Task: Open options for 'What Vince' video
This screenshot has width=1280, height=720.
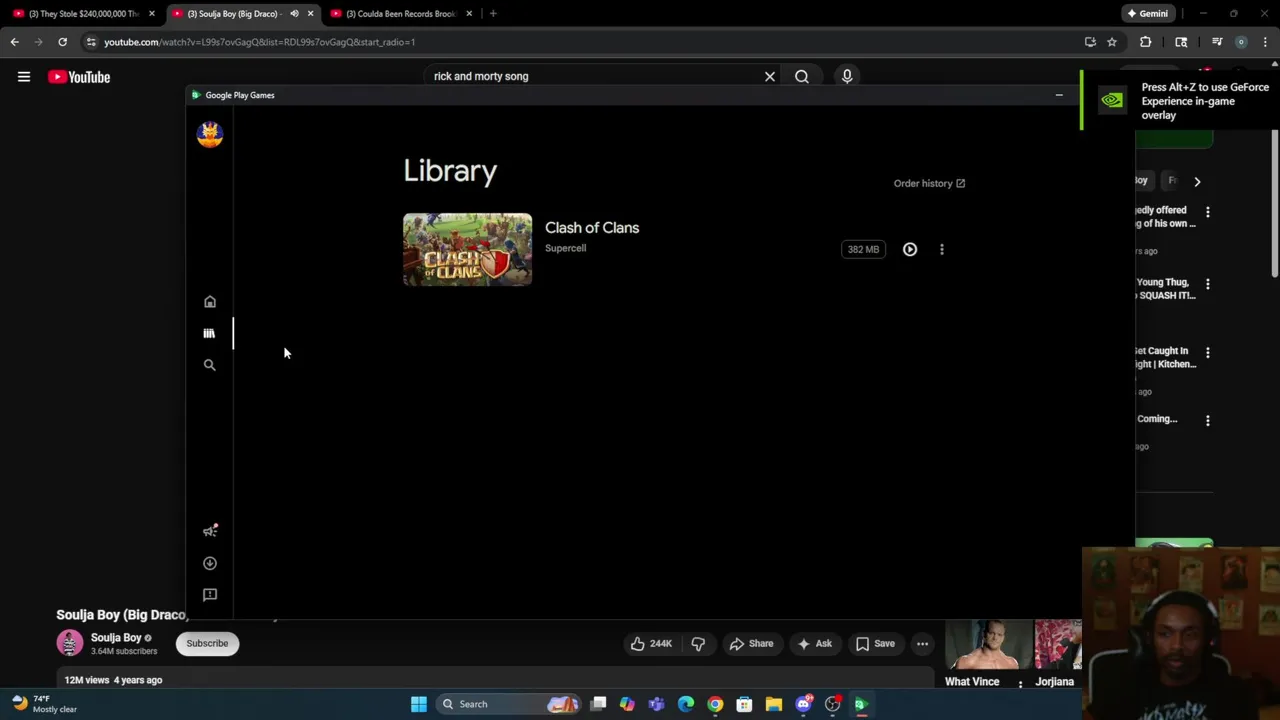Action: 1020,684
